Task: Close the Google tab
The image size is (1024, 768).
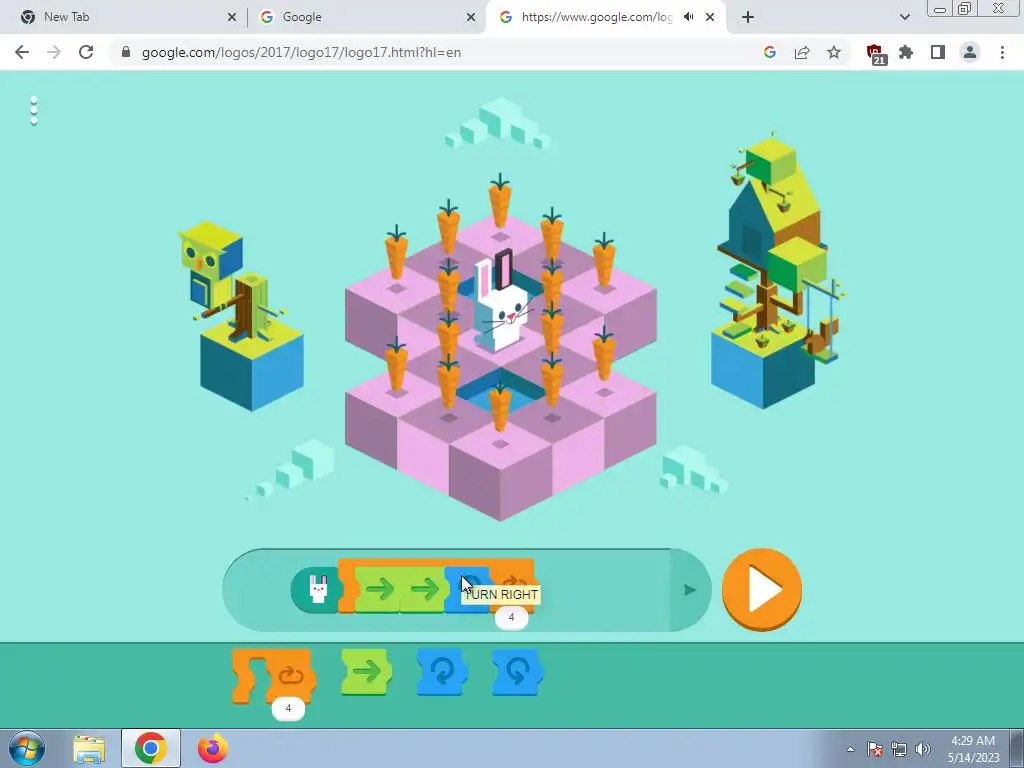Action: tap(471, 17)
